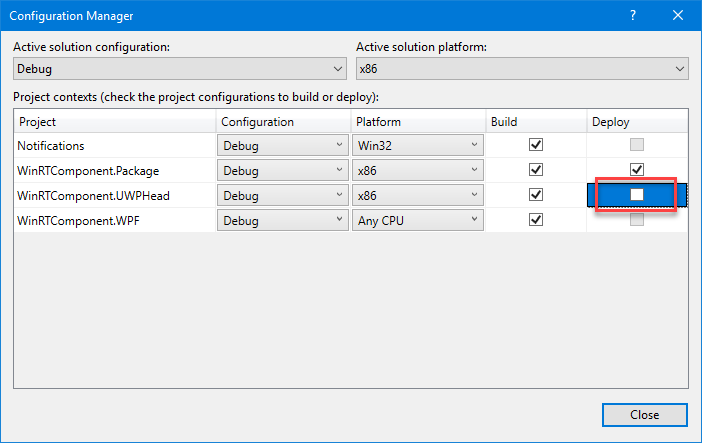Expand Notifications Win32 platform dropdown
Viewport: 702px width, 443px height.
pos(417,145)
